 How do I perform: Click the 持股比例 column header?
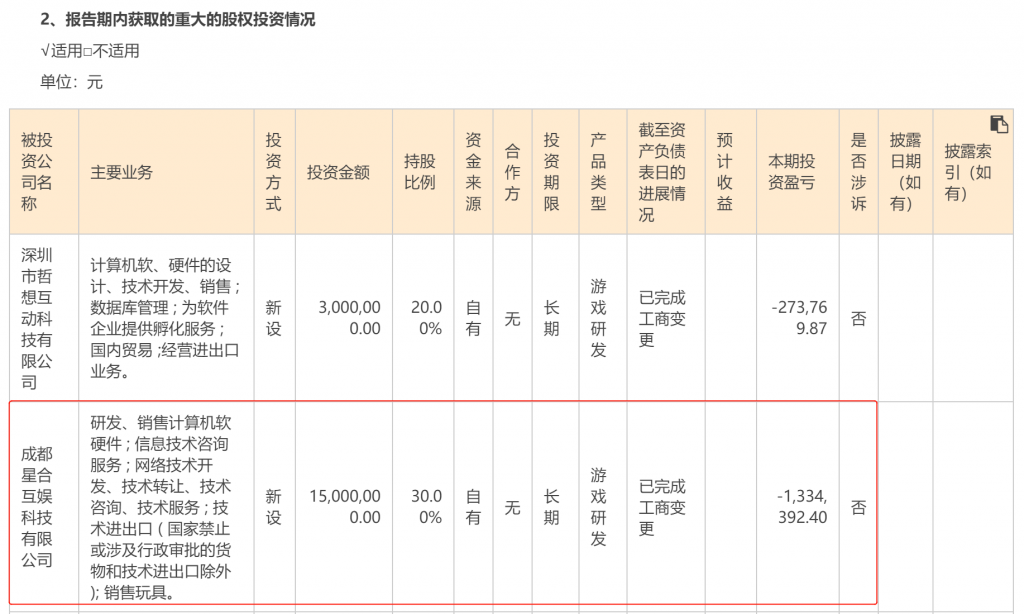point(422,170)
